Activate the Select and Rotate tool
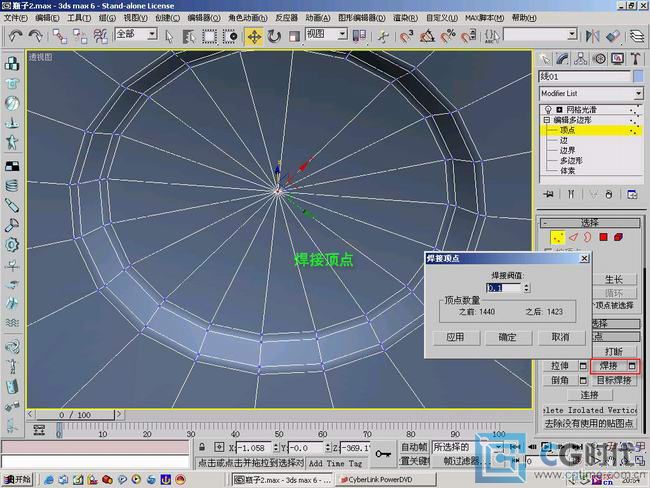This screenshot has height=488, width=650. click(x=274, y=36)
